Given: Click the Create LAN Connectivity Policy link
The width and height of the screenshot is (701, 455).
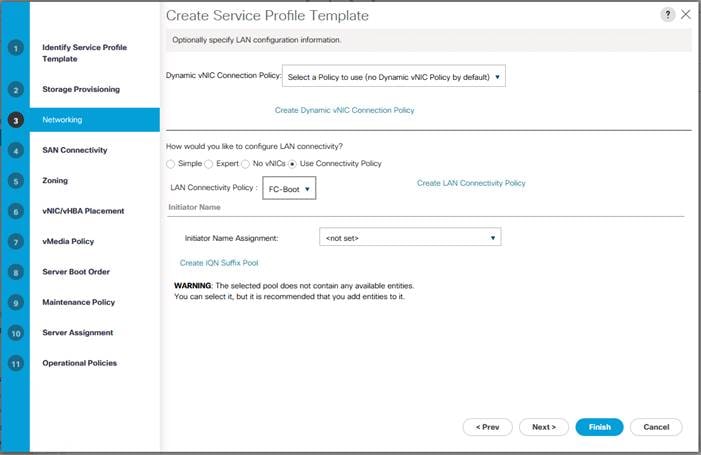Looking at the screenshot, I should point(471,183).
